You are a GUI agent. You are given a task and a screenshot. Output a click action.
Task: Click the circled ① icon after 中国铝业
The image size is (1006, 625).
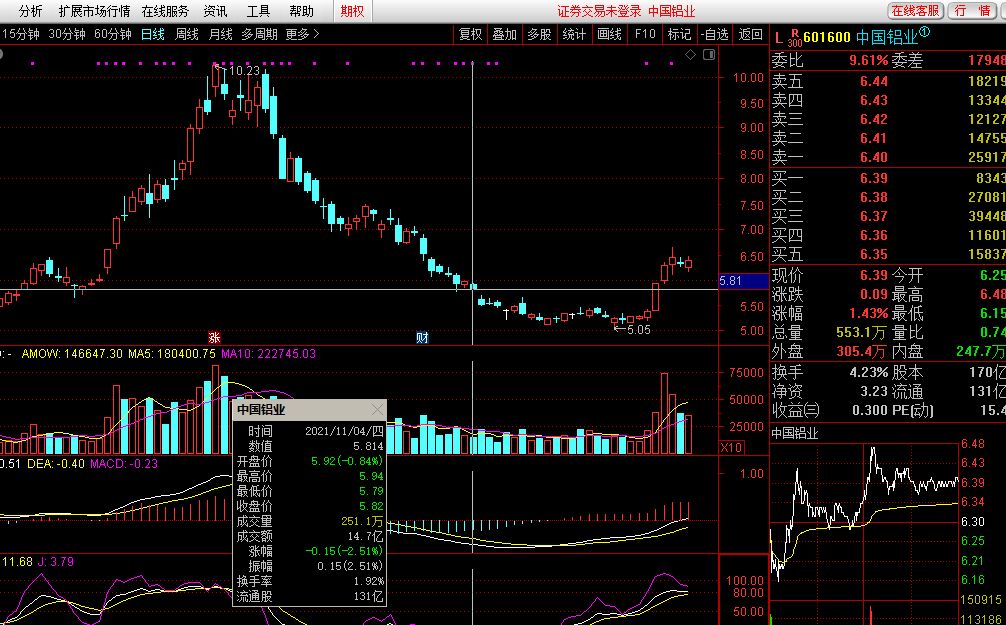[924, 32]
